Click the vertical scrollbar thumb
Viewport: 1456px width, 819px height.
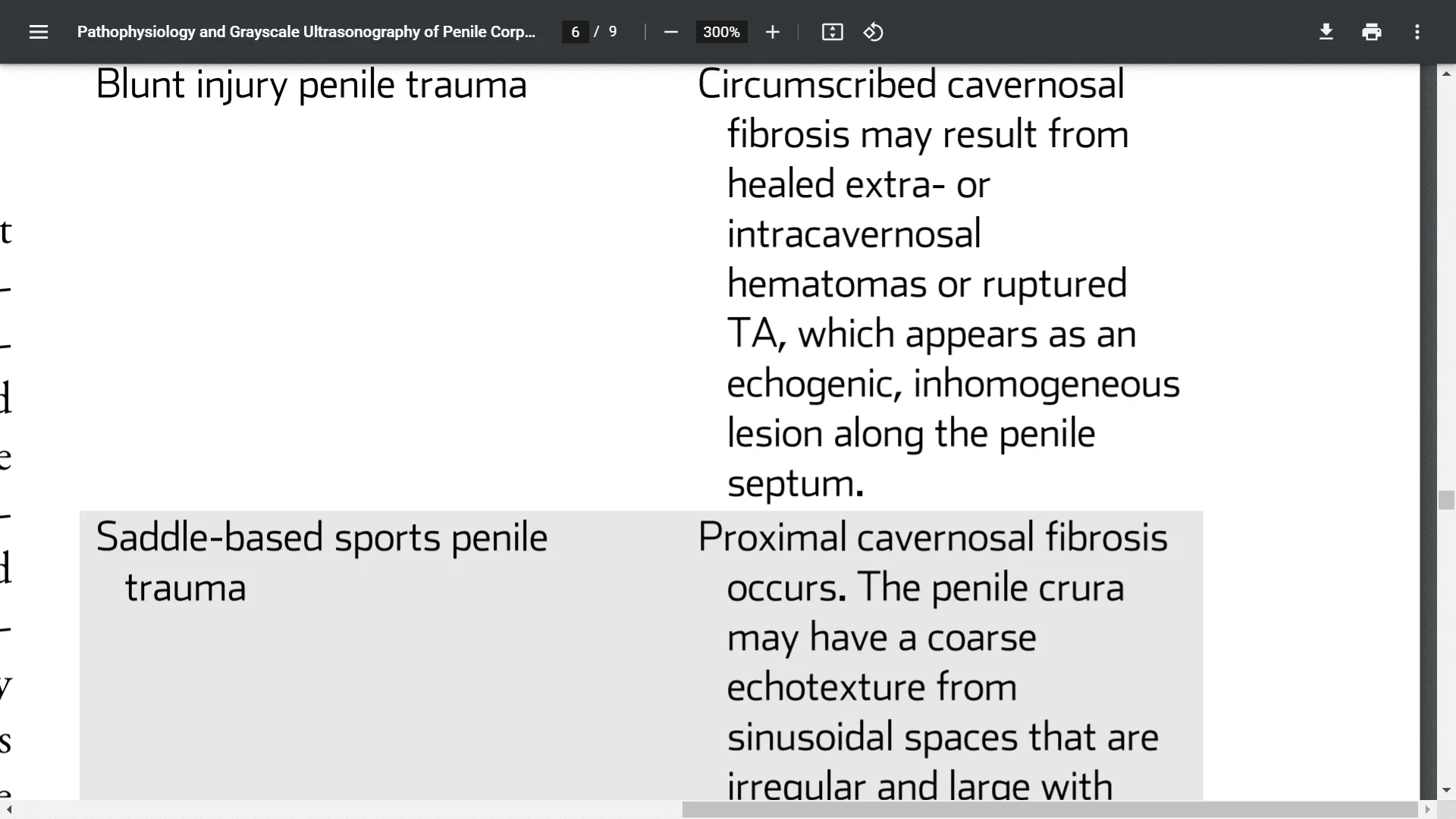click(1446, 500)
